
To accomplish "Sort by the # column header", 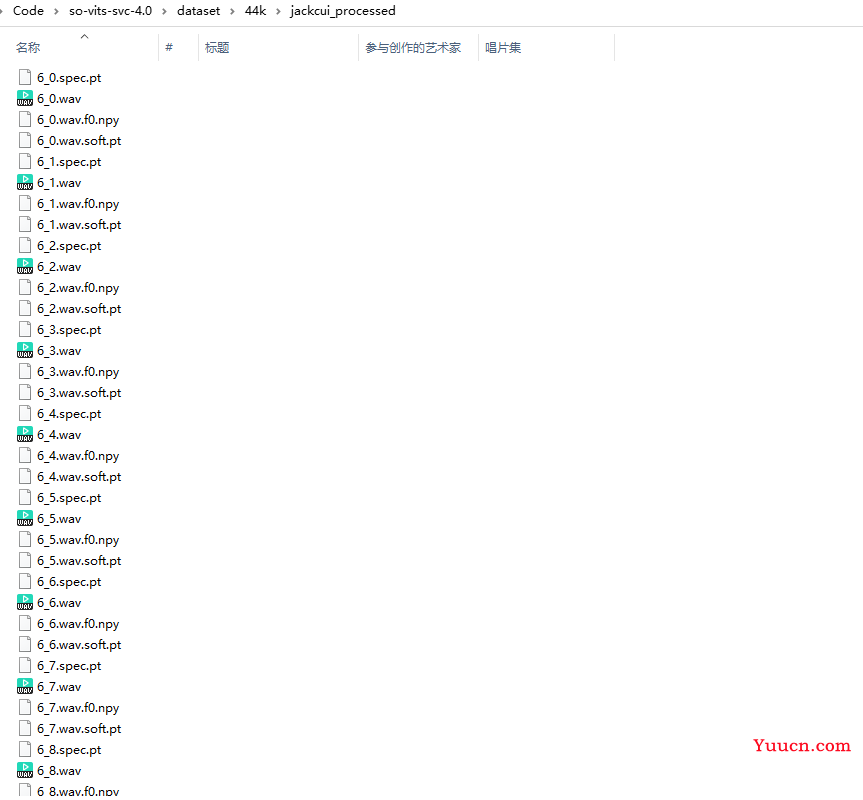I will pos(169,48).
